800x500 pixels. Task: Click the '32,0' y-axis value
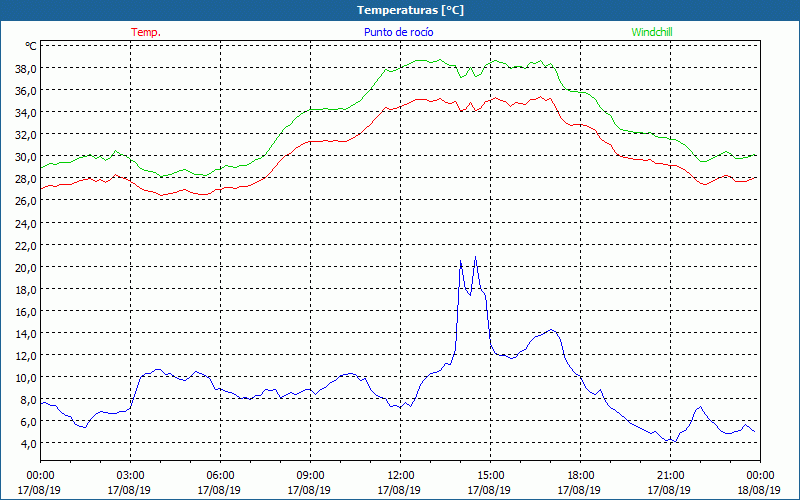[x=25, y=135]
